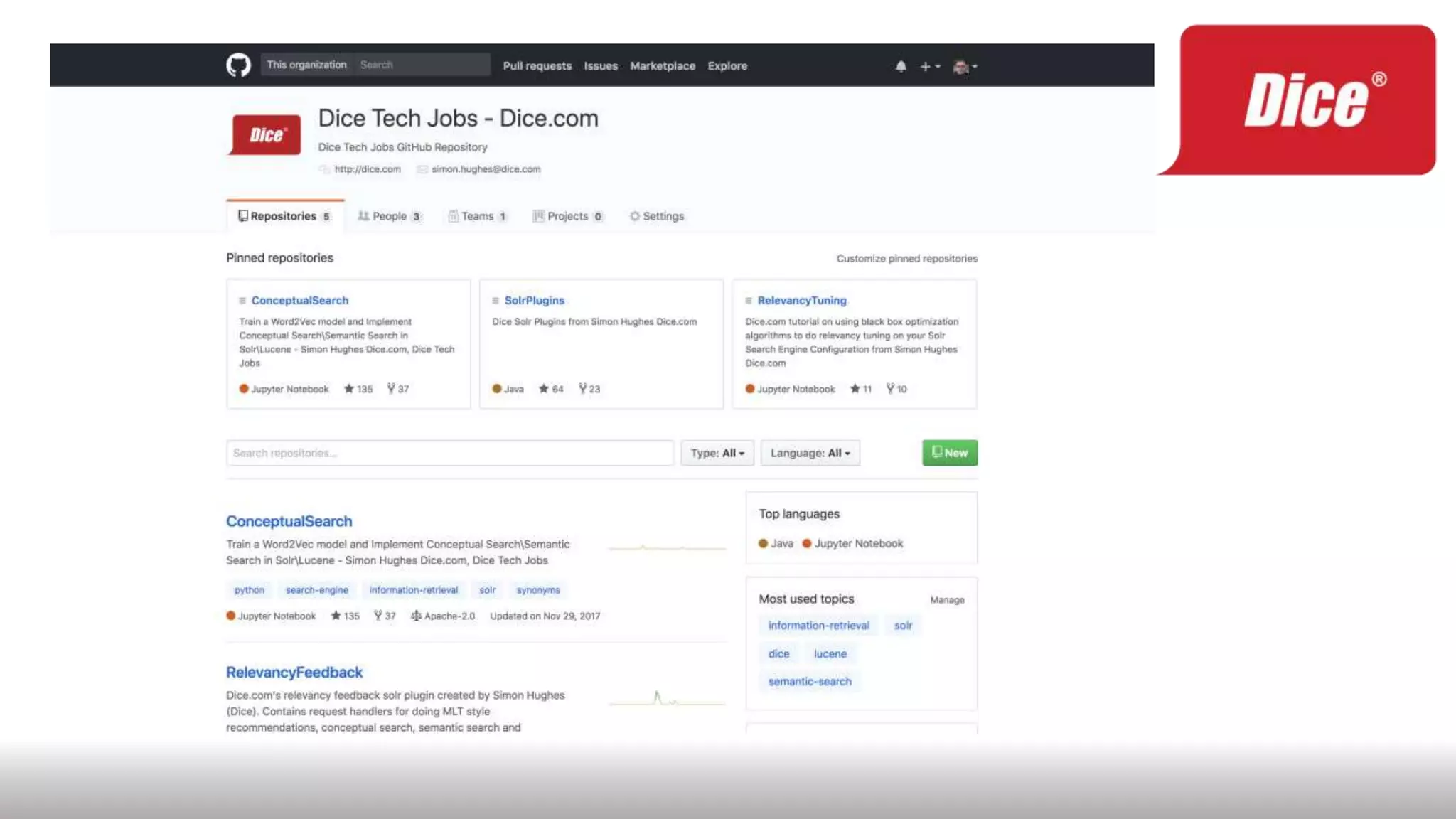Click the Apache-2.0 license icon
This screenshot has height=819, width=1456.
point(416,616)
